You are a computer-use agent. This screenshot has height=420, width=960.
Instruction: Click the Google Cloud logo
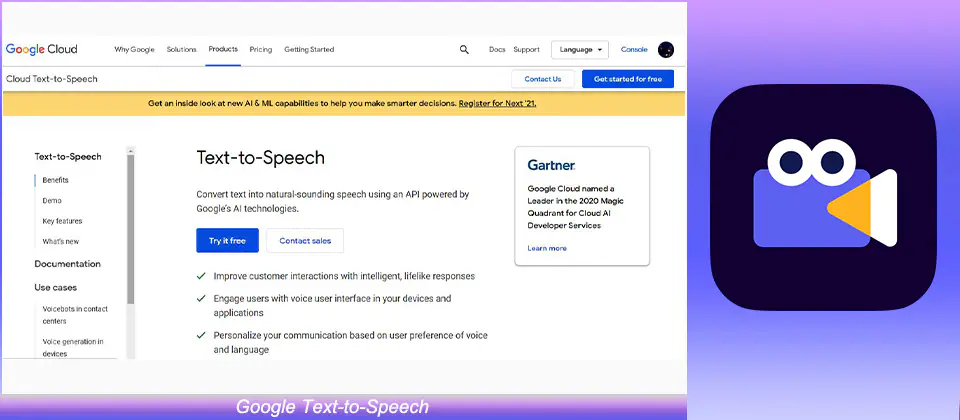[42, 50]
